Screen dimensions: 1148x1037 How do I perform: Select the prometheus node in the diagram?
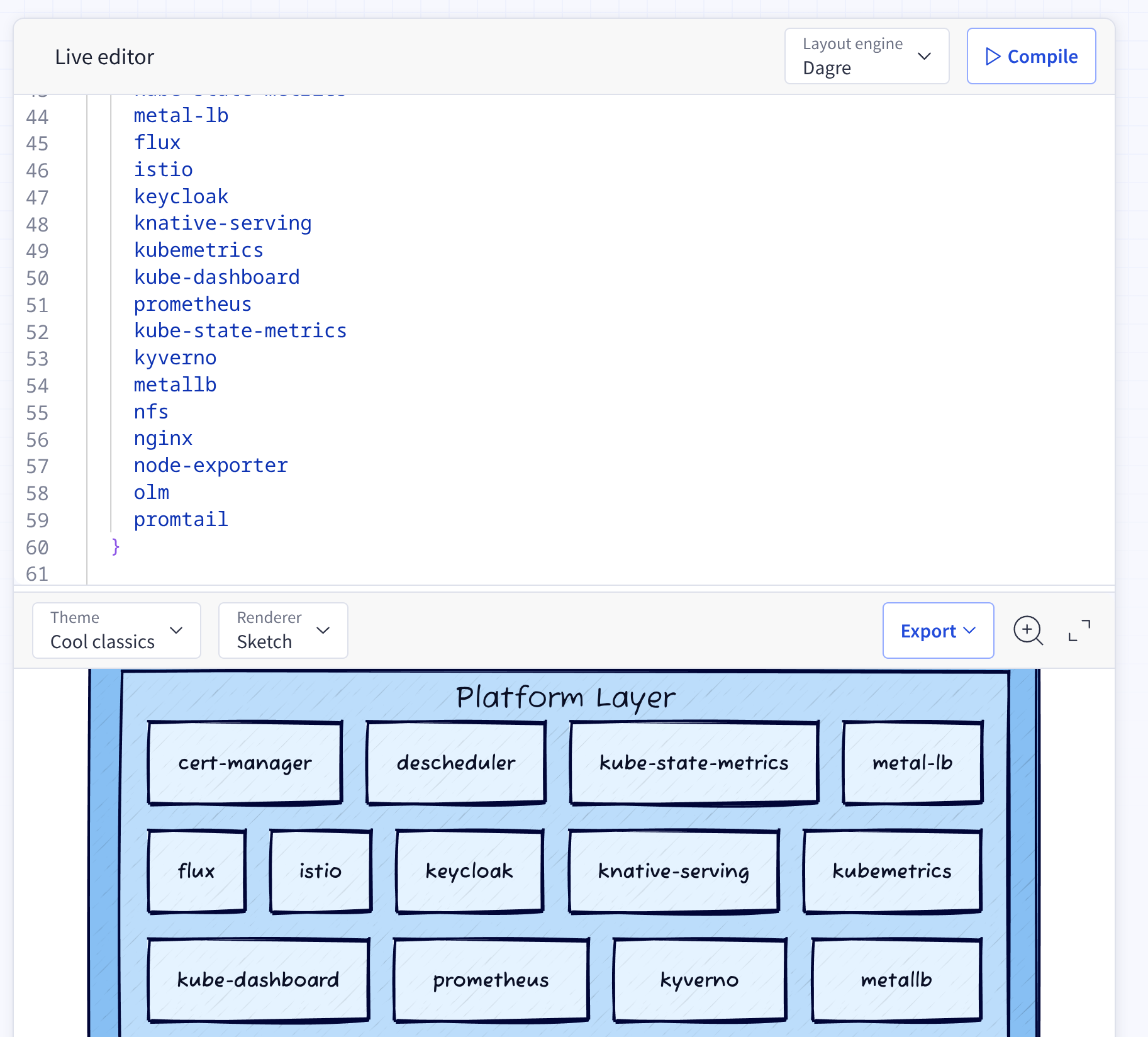pos(491,980)
